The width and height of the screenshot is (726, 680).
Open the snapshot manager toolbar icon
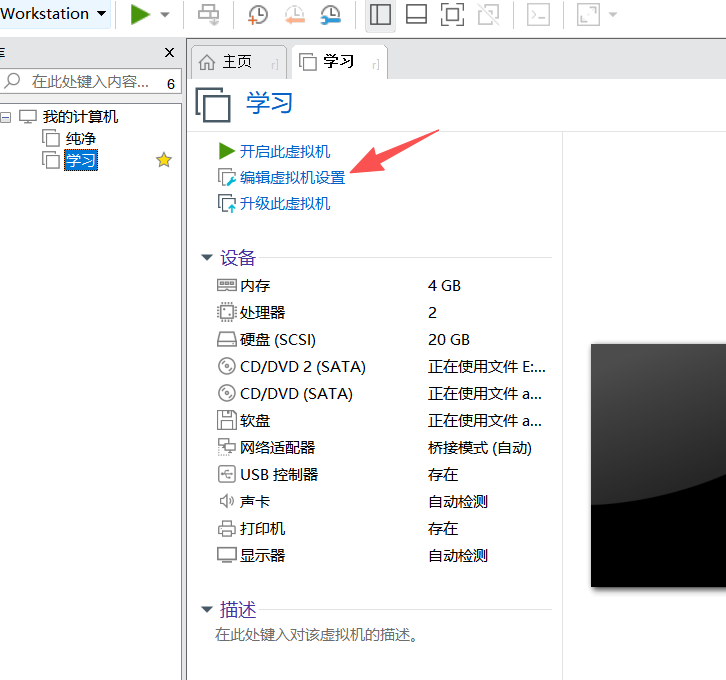(x=331, y=15)
